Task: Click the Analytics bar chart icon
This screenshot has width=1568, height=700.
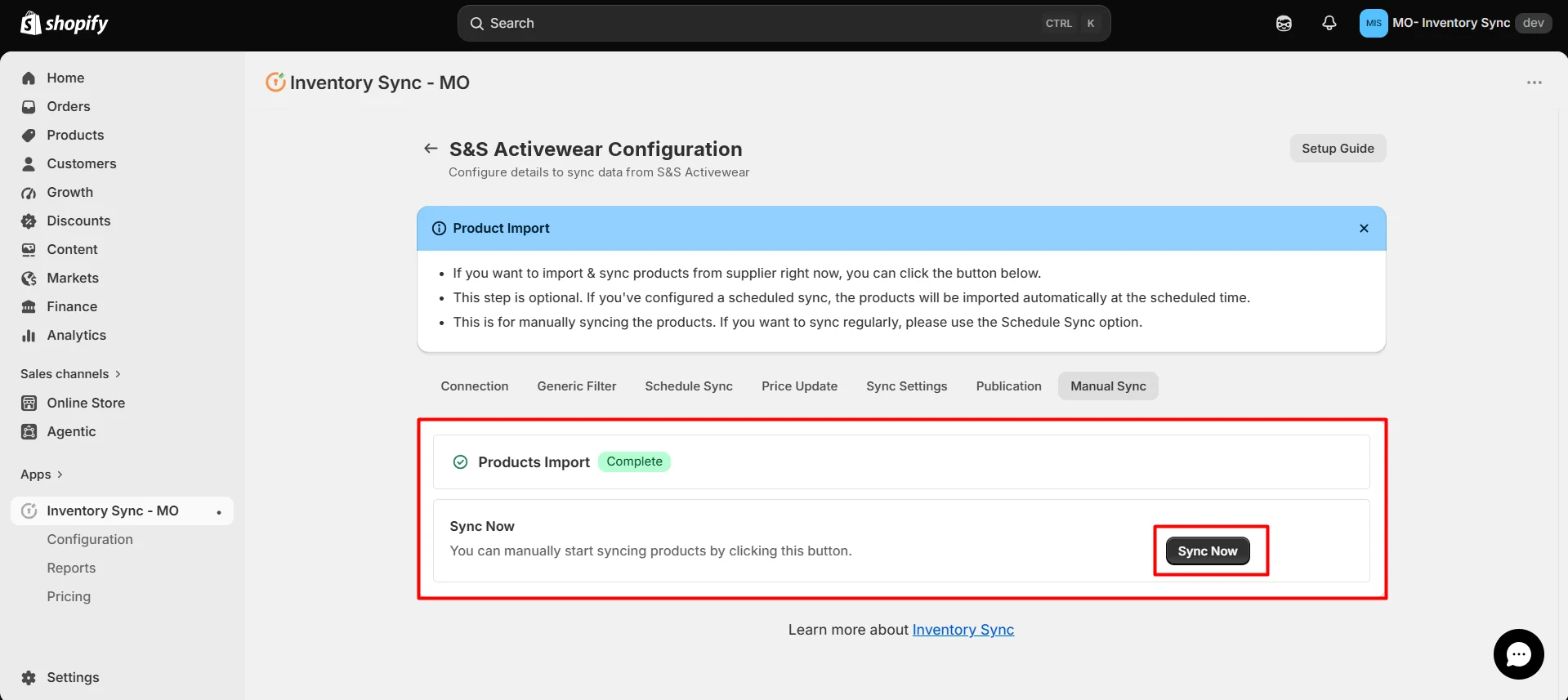Action: tap(29, 336)
